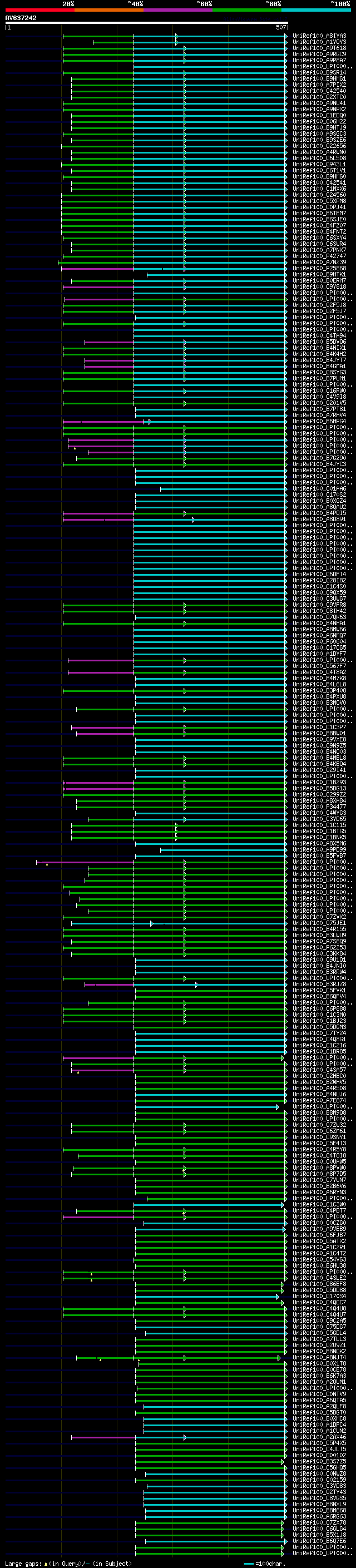This screenshot has height=1568, width=356.
Task: Select hit label UniRef100_Q0CZG0
Action: (x=319, y=1223)
